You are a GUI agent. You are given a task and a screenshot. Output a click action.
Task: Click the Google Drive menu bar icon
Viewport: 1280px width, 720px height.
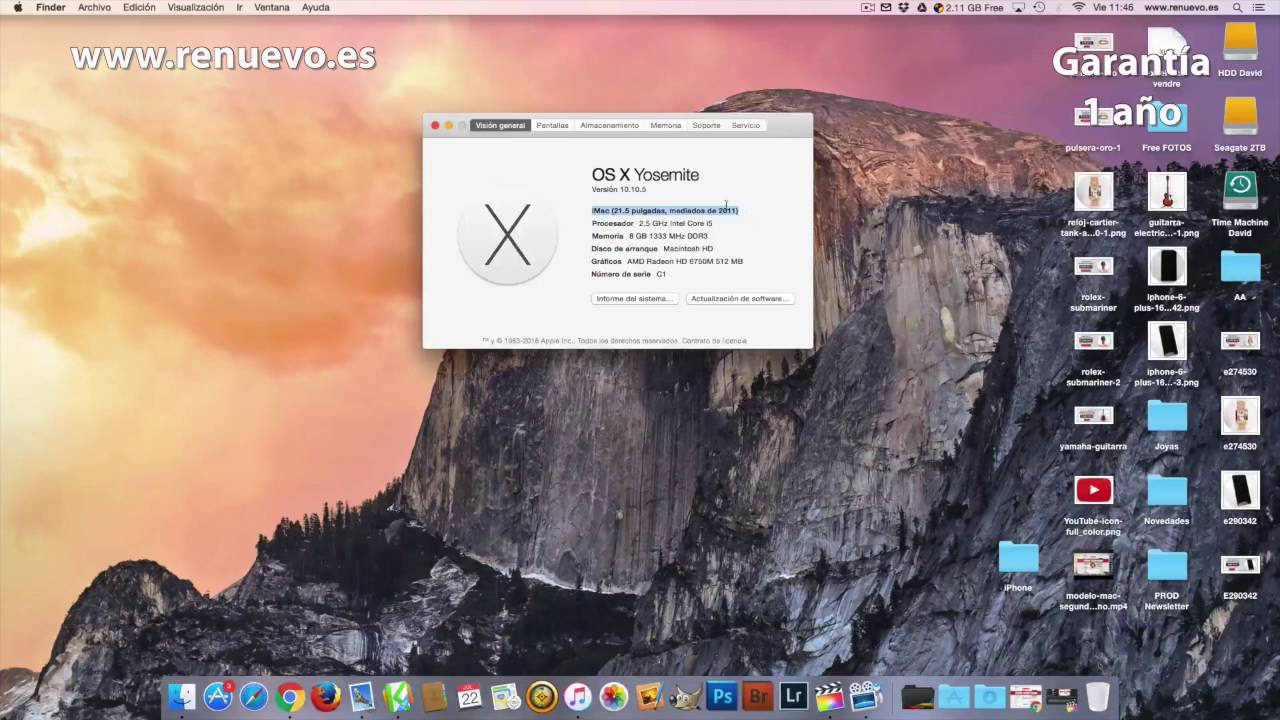921,7
